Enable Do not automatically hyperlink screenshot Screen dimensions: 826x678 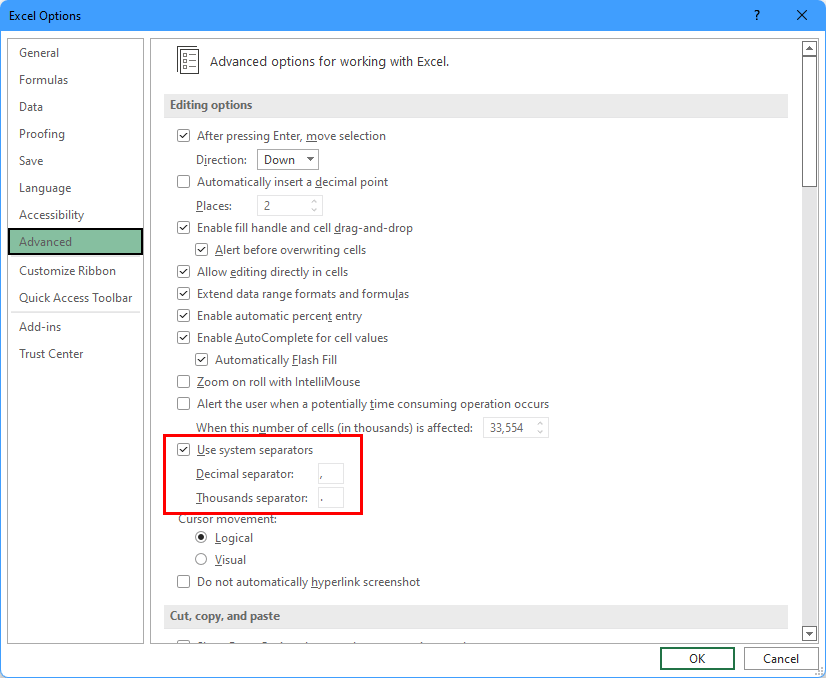tap(183, 582)
